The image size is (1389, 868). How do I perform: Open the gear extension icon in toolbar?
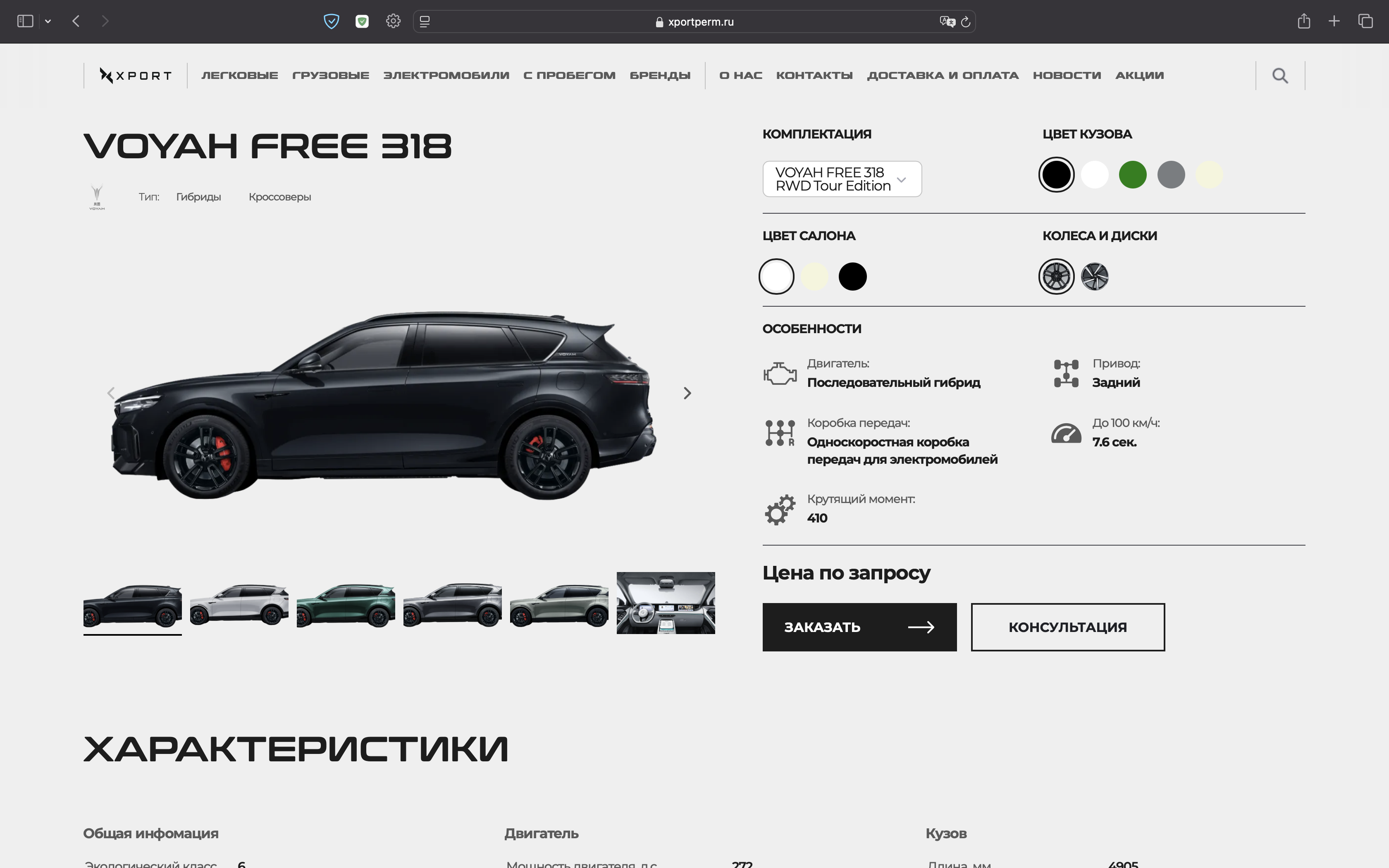click(393, 21)
